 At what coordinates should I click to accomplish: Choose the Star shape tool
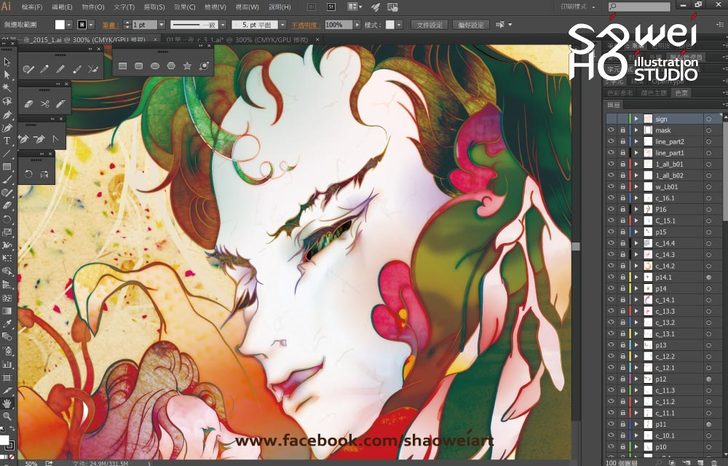189,66
